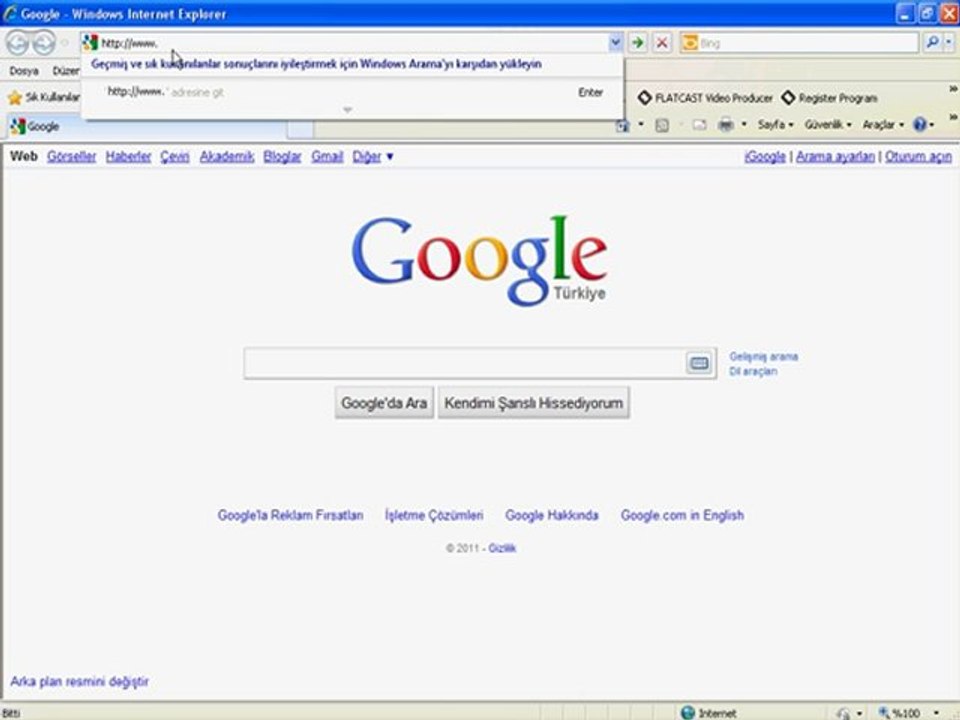Click the browser Forward arrow button

pos(43,43)
